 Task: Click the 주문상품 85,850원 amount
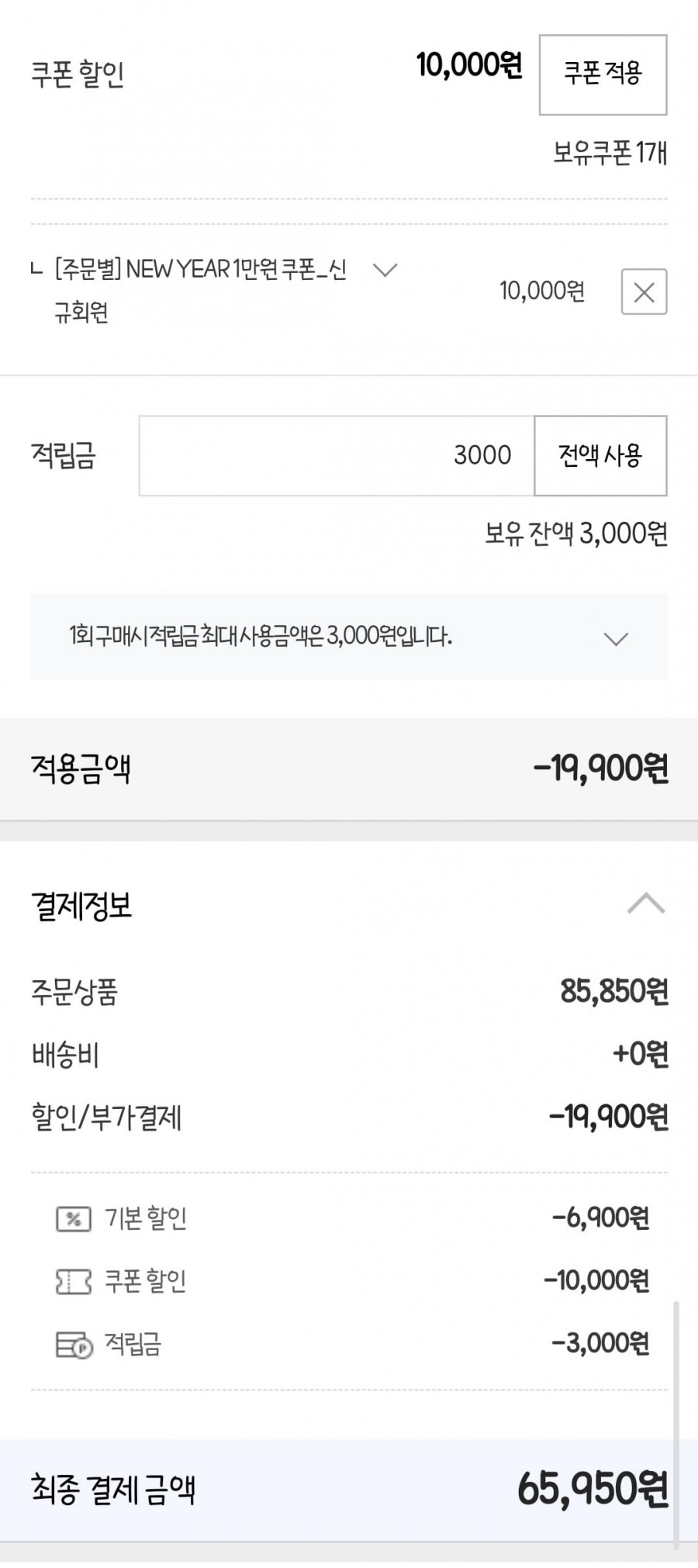613,991
